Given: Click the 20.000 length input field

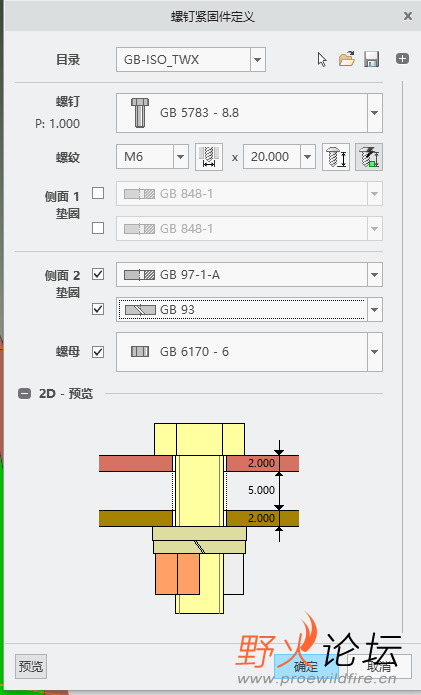Looking at the screenshot, I should [272, 157].
